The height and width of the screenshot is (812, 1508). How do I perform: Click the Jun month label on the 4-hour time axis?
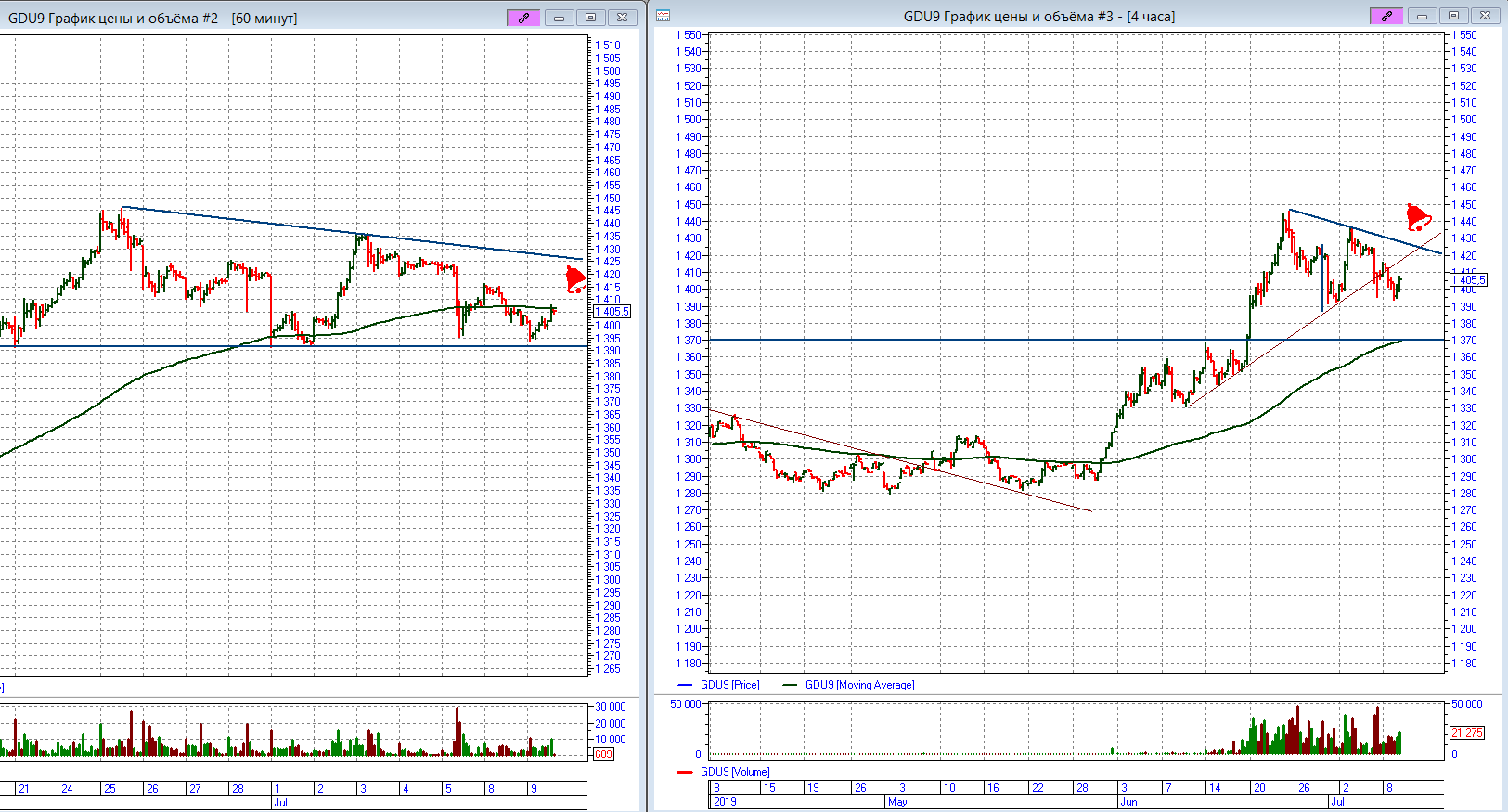coord(1128,802)
